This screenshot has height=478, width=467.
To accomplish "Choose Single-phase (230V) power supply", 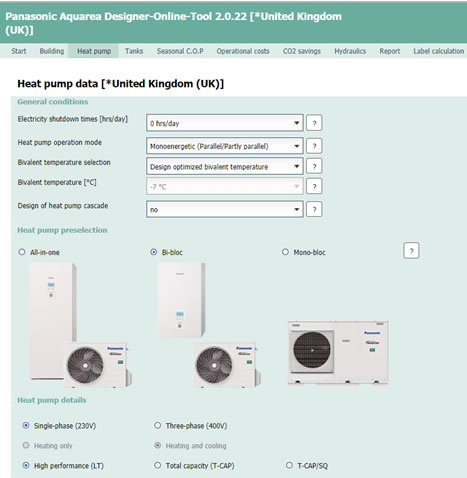I will (x=26, y=425).
